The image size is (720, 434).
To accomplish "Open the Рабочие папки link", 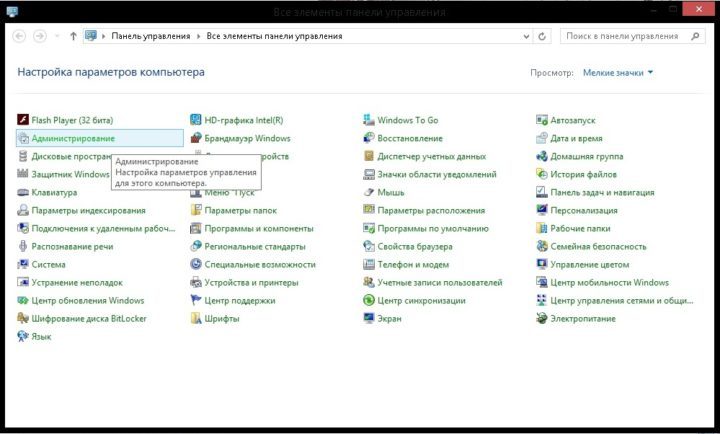I will [580, 228].
